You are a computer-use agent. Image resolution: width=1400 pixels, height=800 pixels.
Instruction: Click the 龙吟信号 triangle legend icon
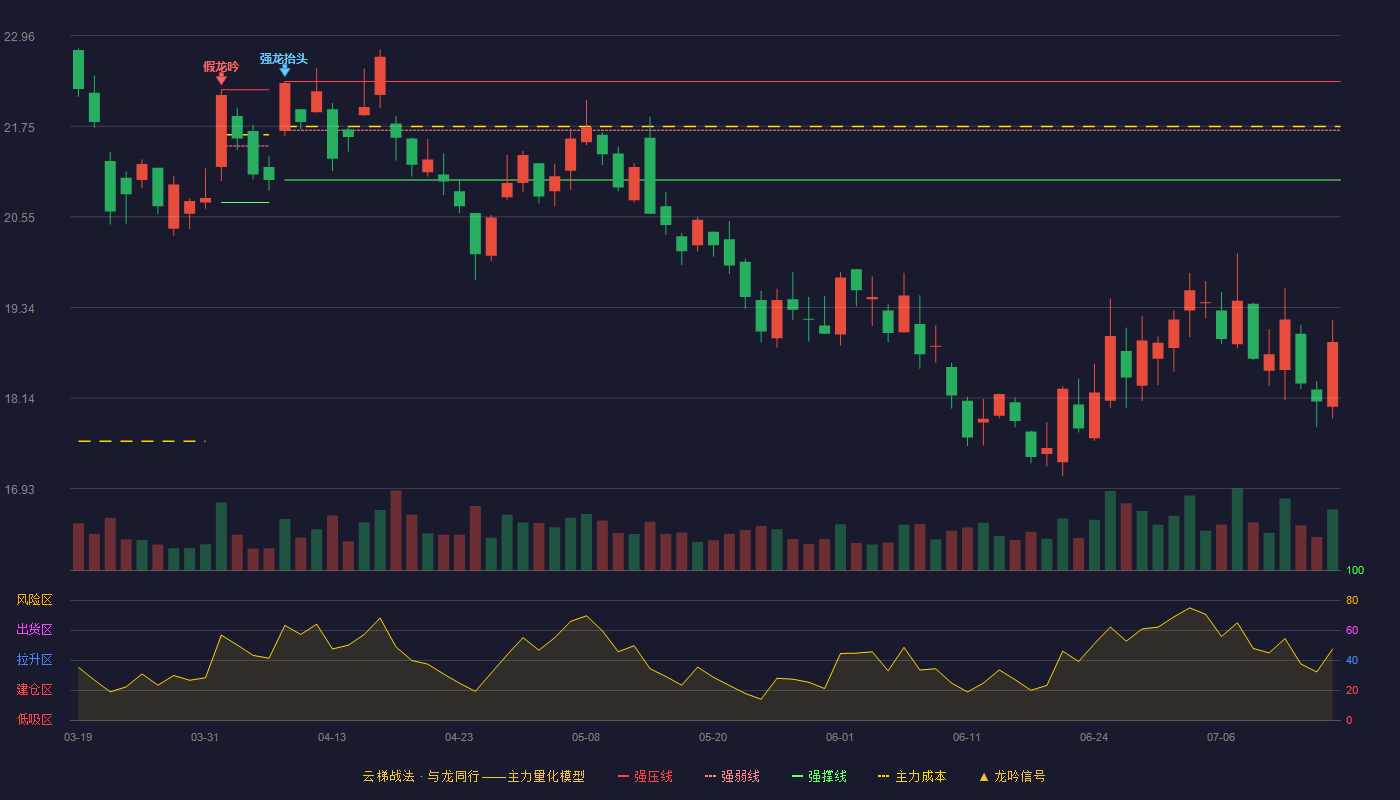(x=984, y=776)
